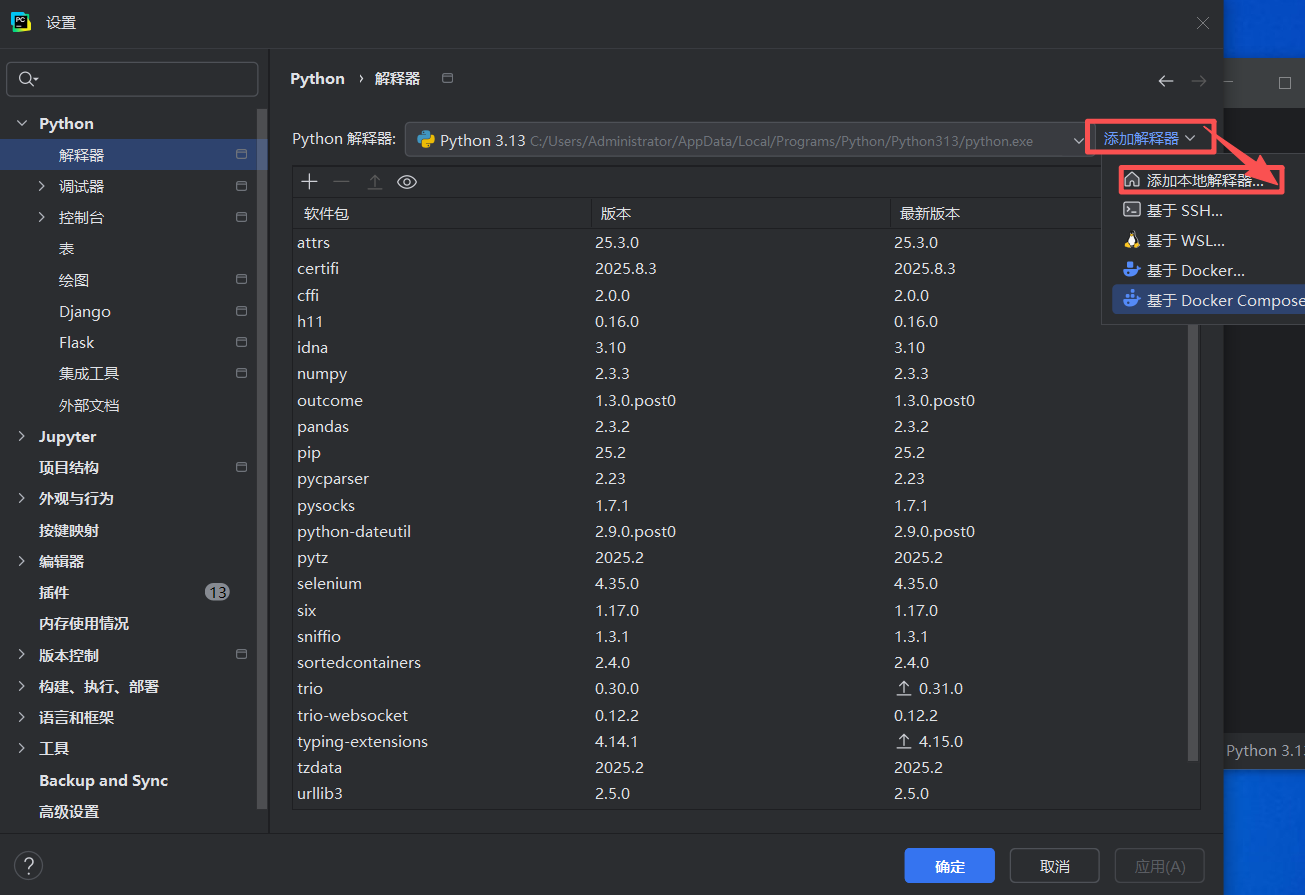
Task: Open the Python 解释器 dropdown
Action: point(747,140)
